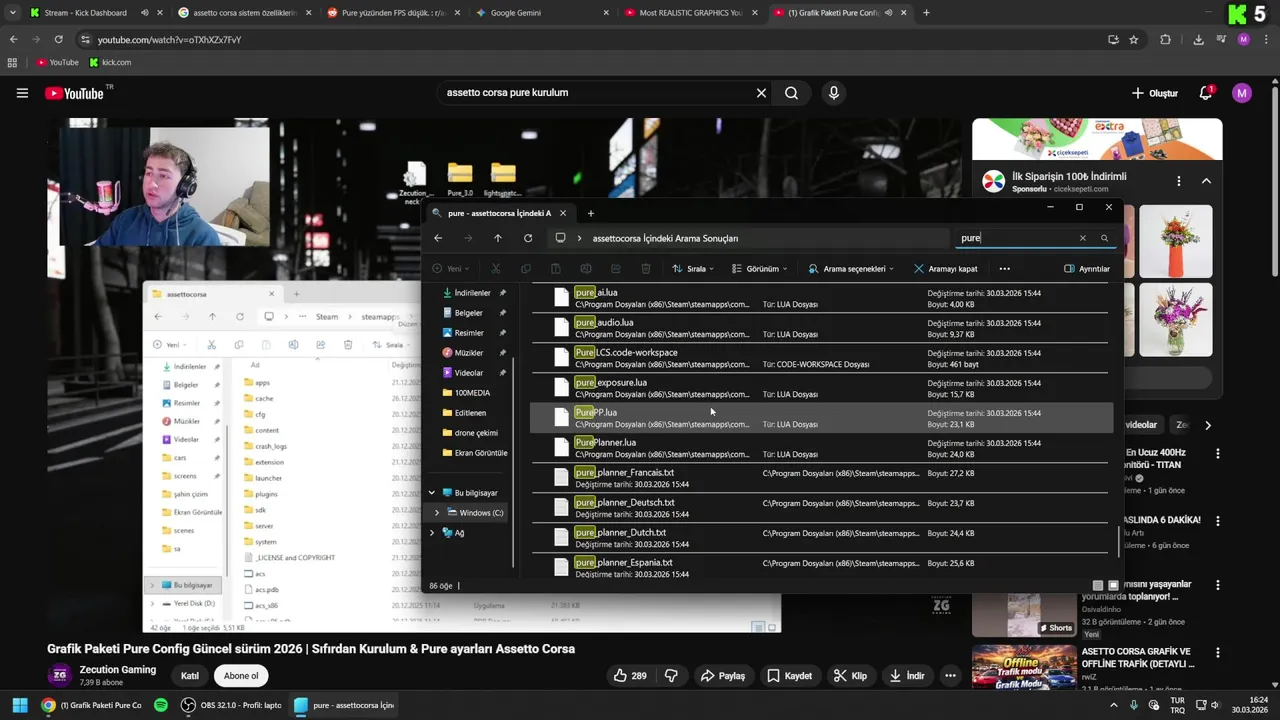Click Paylaş to share the video

pyautogui.click(x=723, y=676)
